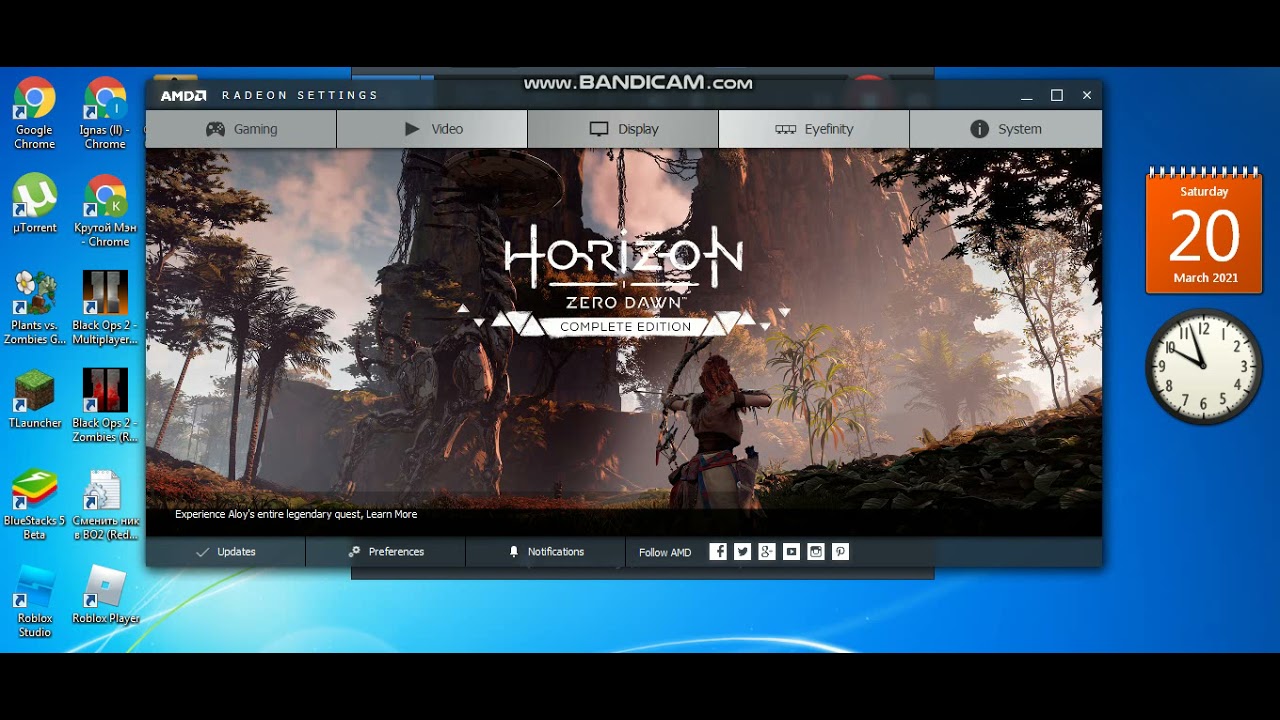The image size is (1280, 720).
Task: Click the info icon on System tab
Action: 979,129
